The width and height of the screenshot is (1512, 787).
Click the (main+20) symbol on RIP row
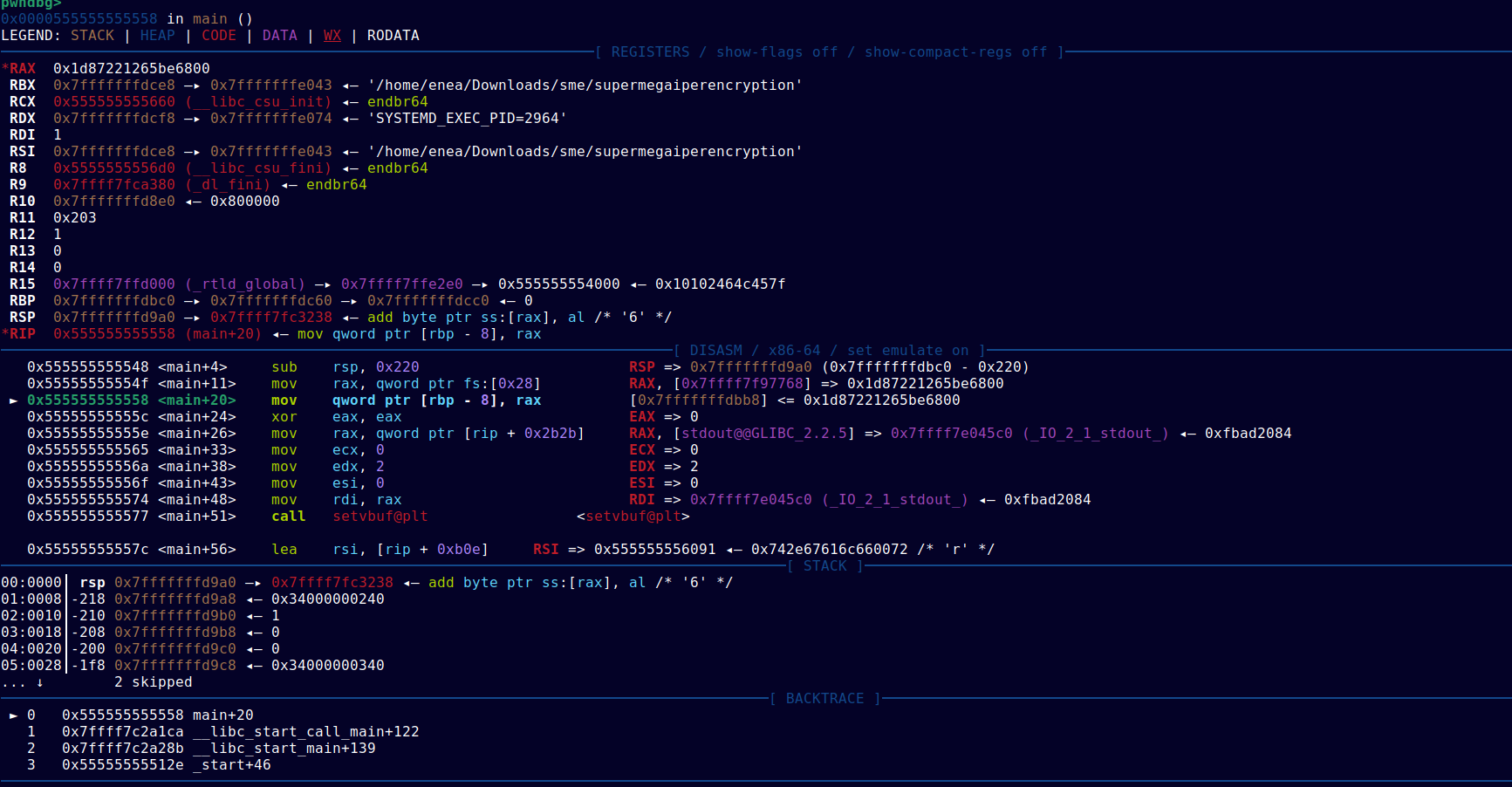click(223, 333)
